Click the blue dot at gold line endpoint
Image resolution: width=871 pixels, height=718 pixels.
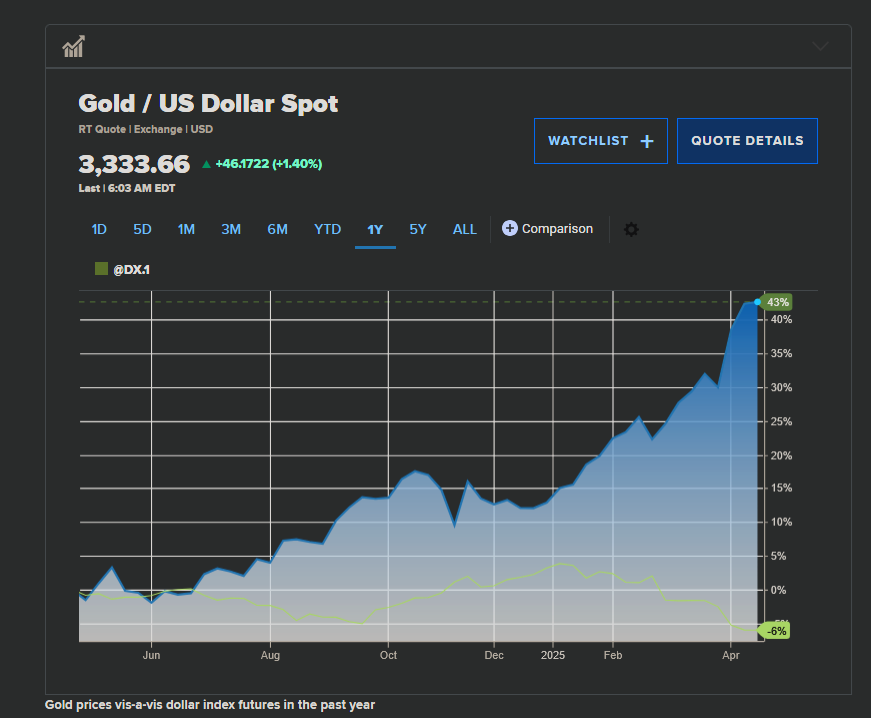pyautogui.click(x=758, y=301)
